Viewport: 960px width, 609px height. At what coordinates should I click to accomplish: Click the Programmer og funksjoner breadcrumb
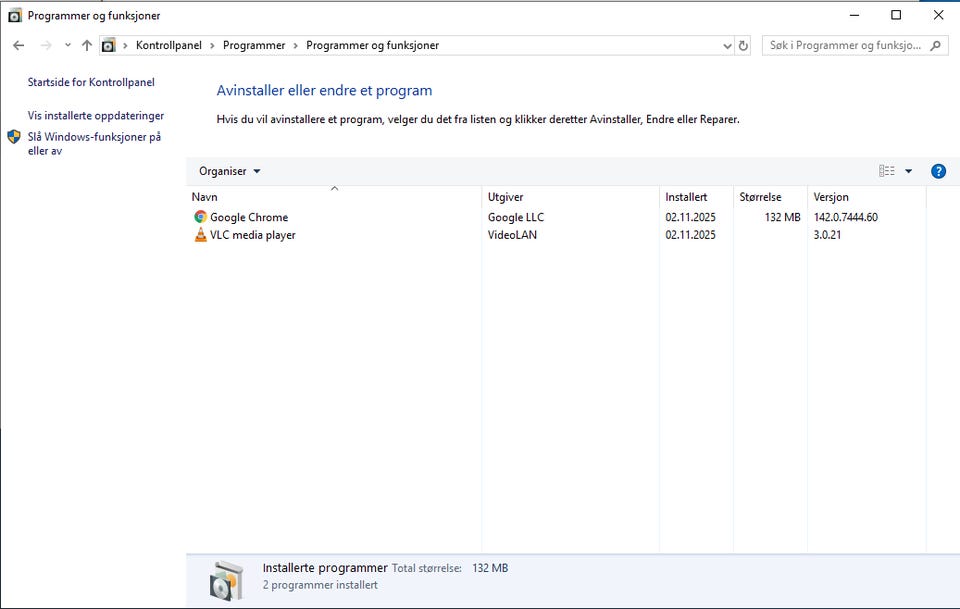pos(372,45)
